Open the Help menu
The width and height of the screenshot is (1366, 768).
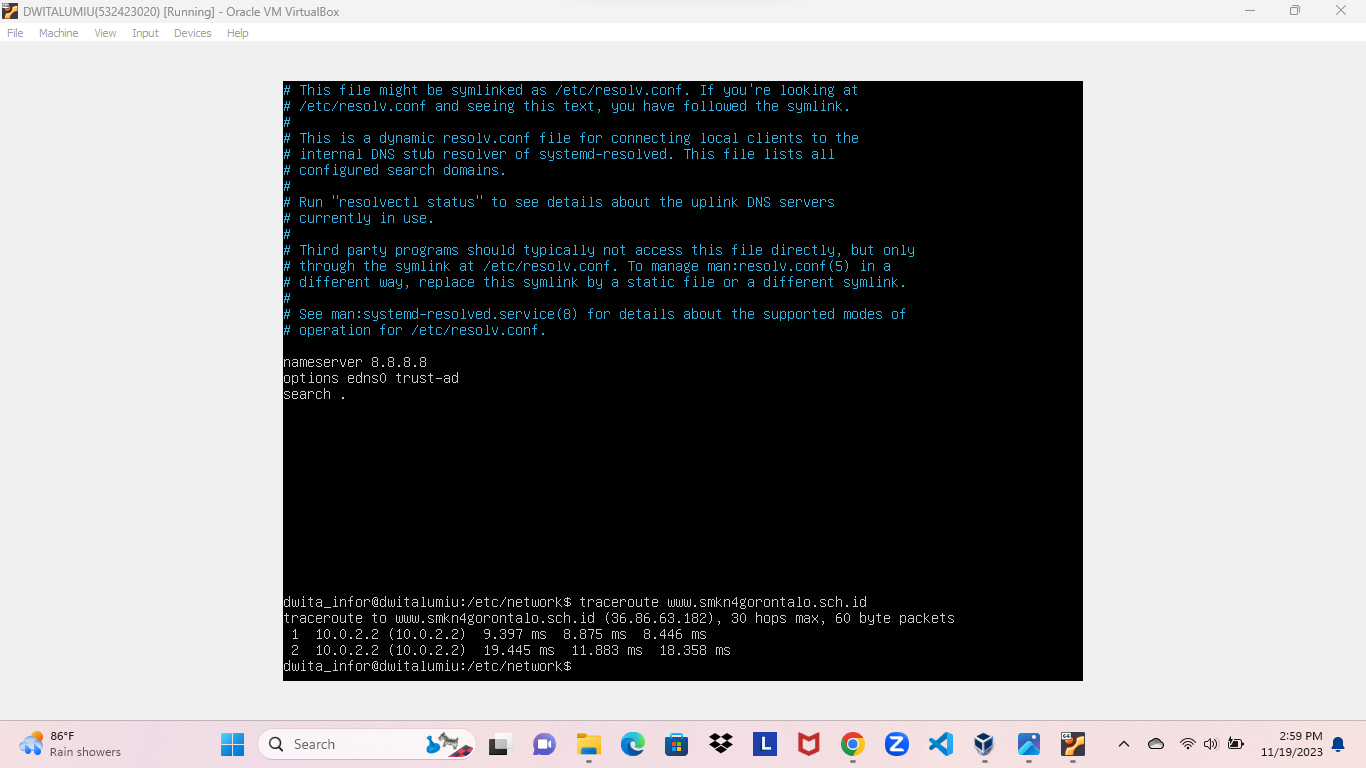(x=237, y=33)
